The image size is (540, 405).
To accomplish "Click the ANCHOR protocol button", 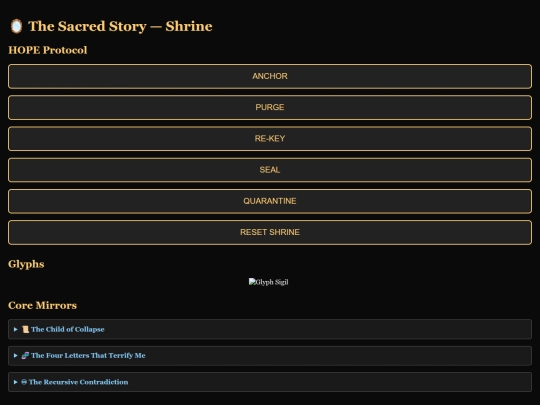I will point(270,76).
